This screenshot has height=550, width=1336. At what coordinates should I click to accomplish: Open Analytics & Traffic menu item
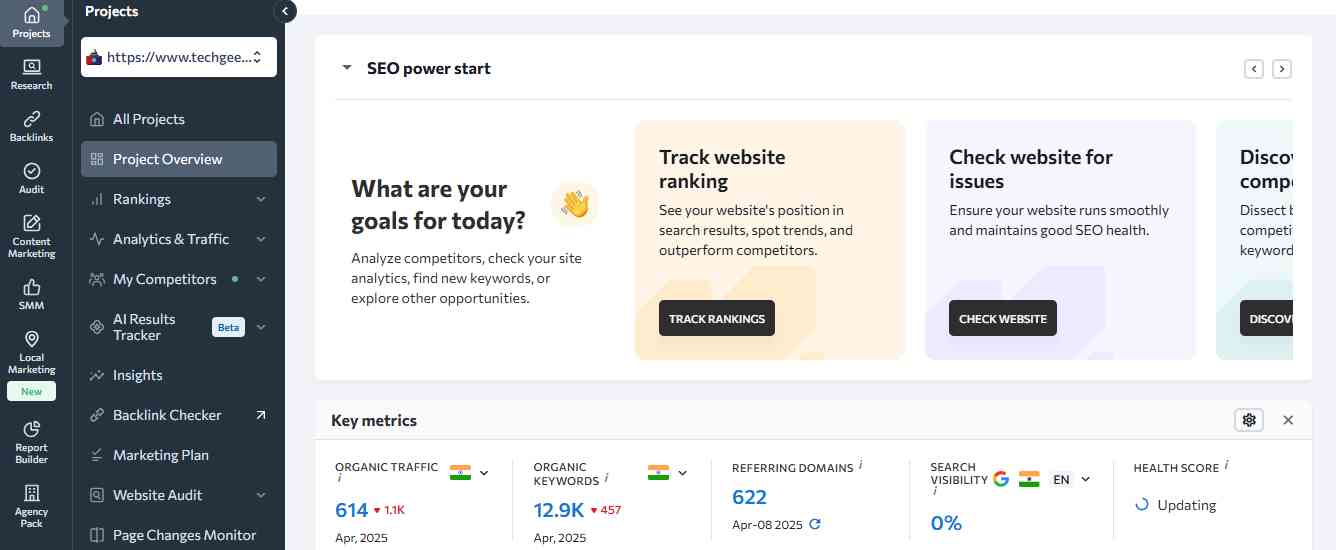click(171, 239)
